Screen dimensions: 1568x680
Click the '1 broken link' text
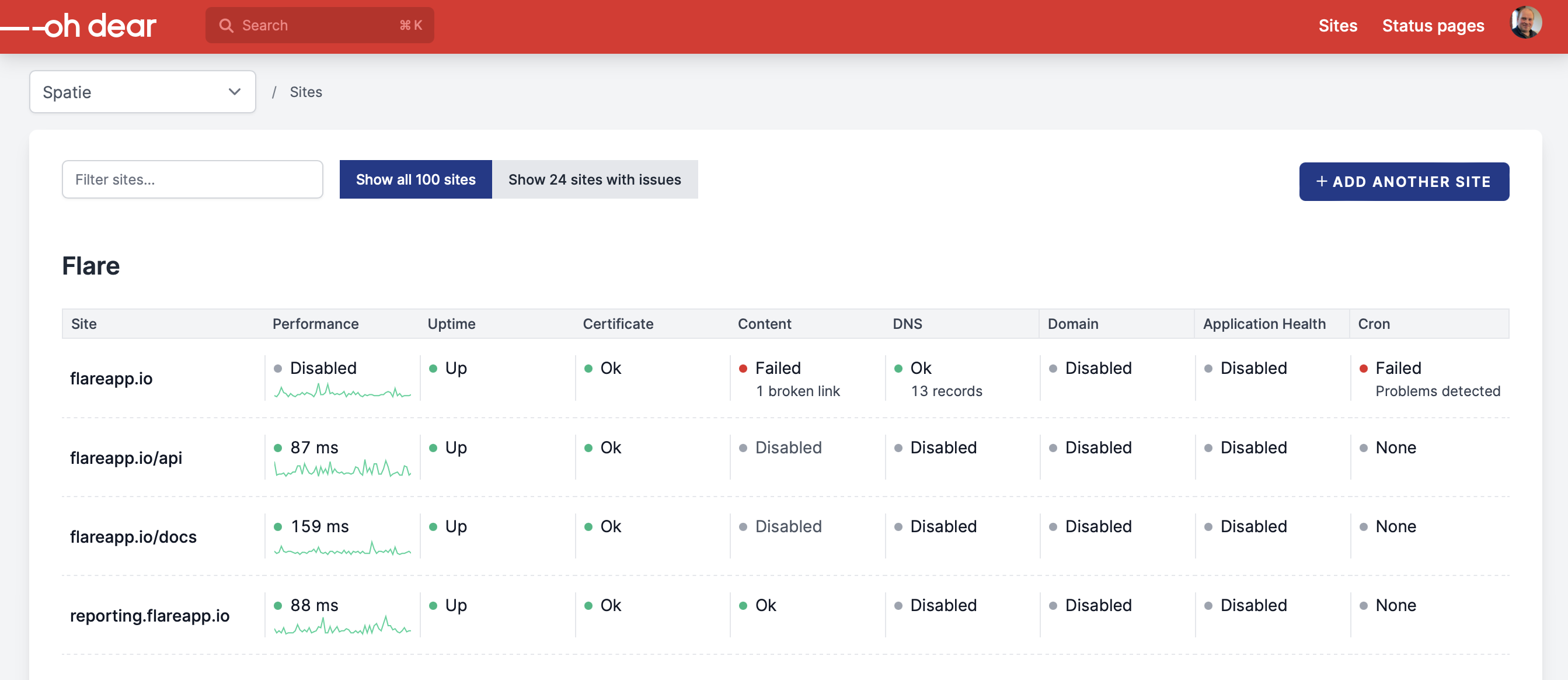click(797, 391)
